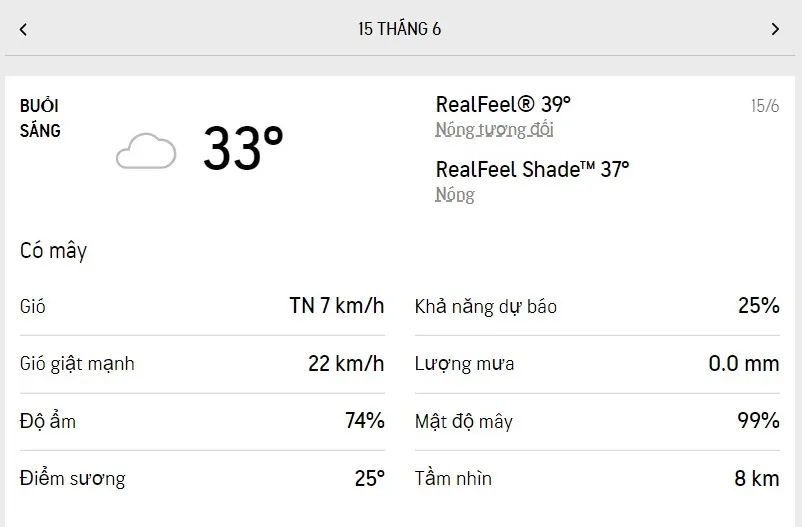Image resolution: width=802 pixels, height=527 pixels.
Task: Click the Điểm sương dew point row
Action: click(x=202, y=478)
